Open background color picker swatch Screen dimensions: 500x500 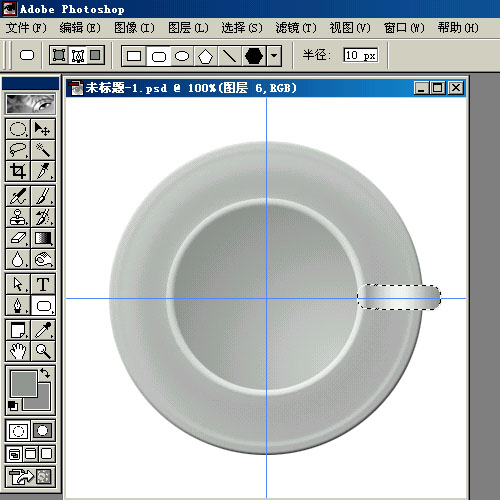click(43, 402)
